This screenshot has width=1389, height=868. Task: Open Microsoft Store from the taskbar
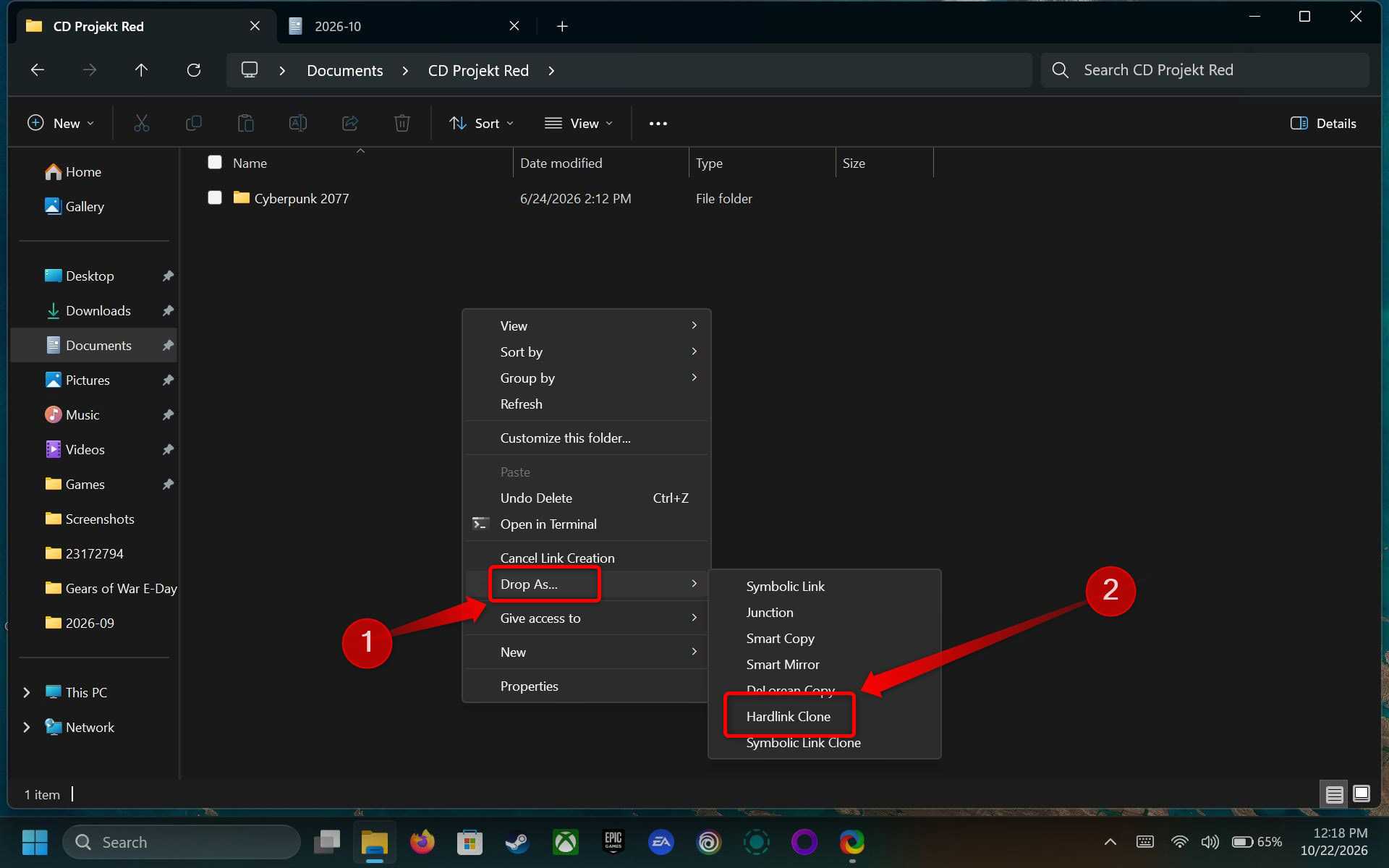(x=470, y=842)
